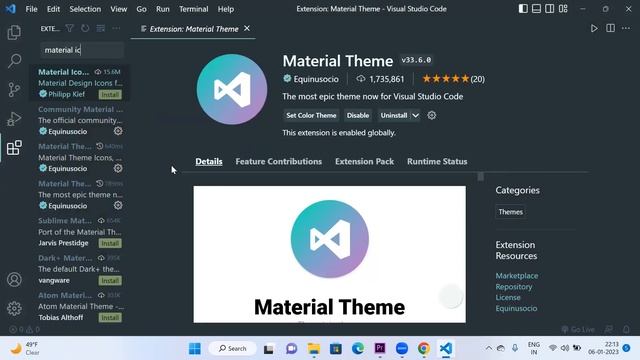Open Run and Debug view
The height and width of the screenshot is (360, 640).
point(14,119)
